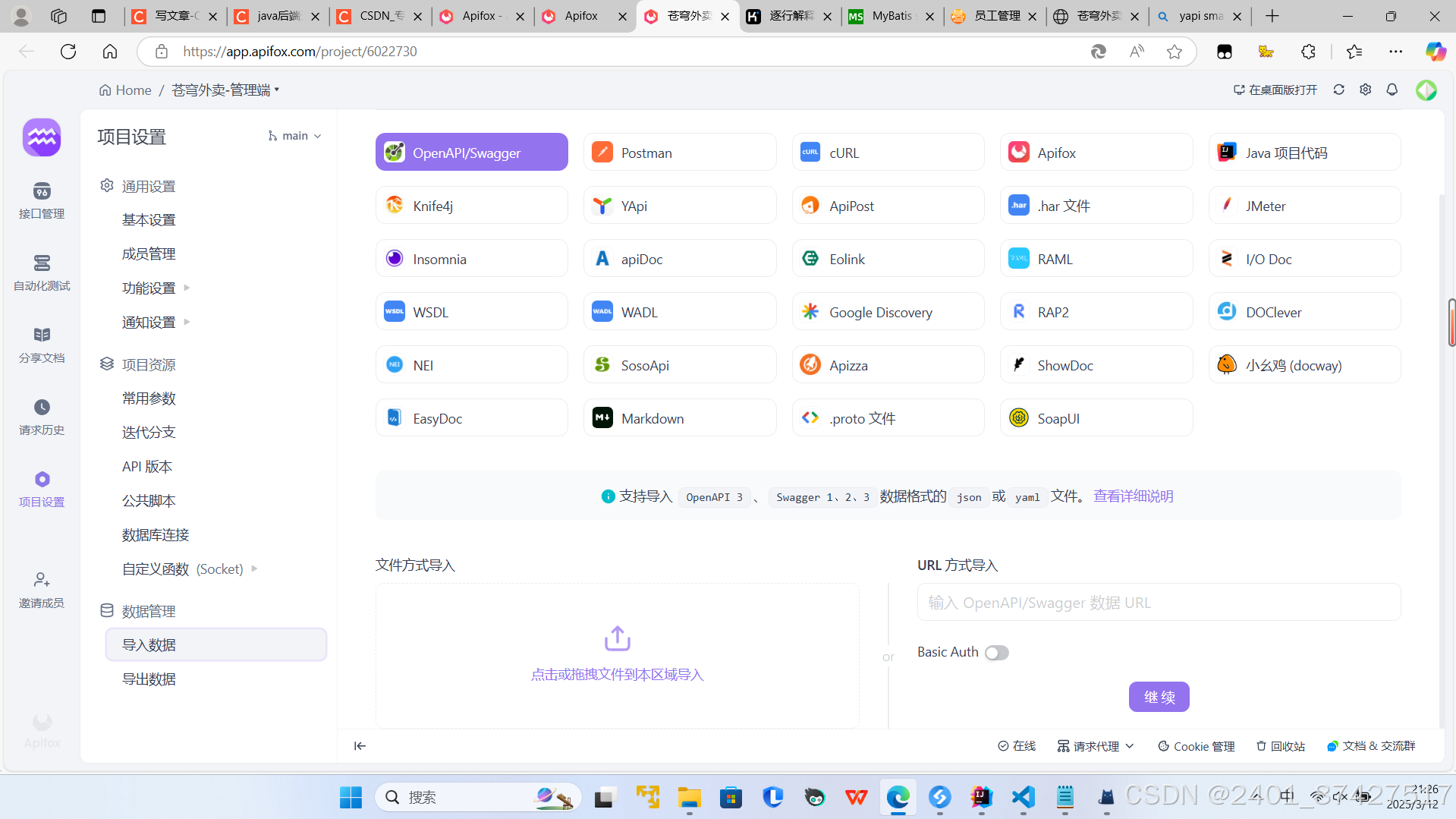Select Markdown import format
This screenshot has width=1456, height=819.
pyautogui.click(x=680, y=418)
